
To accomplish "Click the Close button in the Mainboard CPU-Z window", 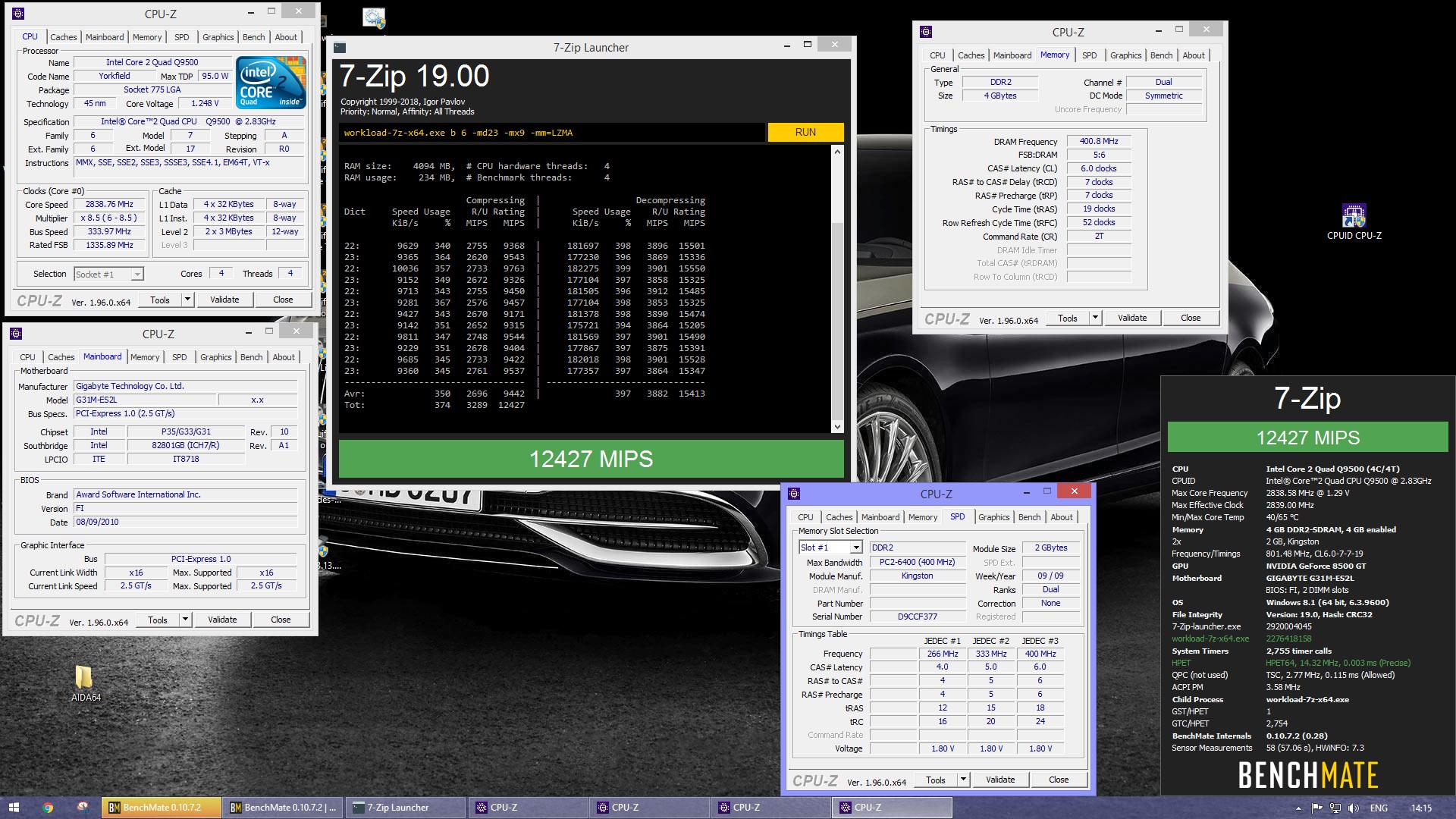I will [281, 620].
